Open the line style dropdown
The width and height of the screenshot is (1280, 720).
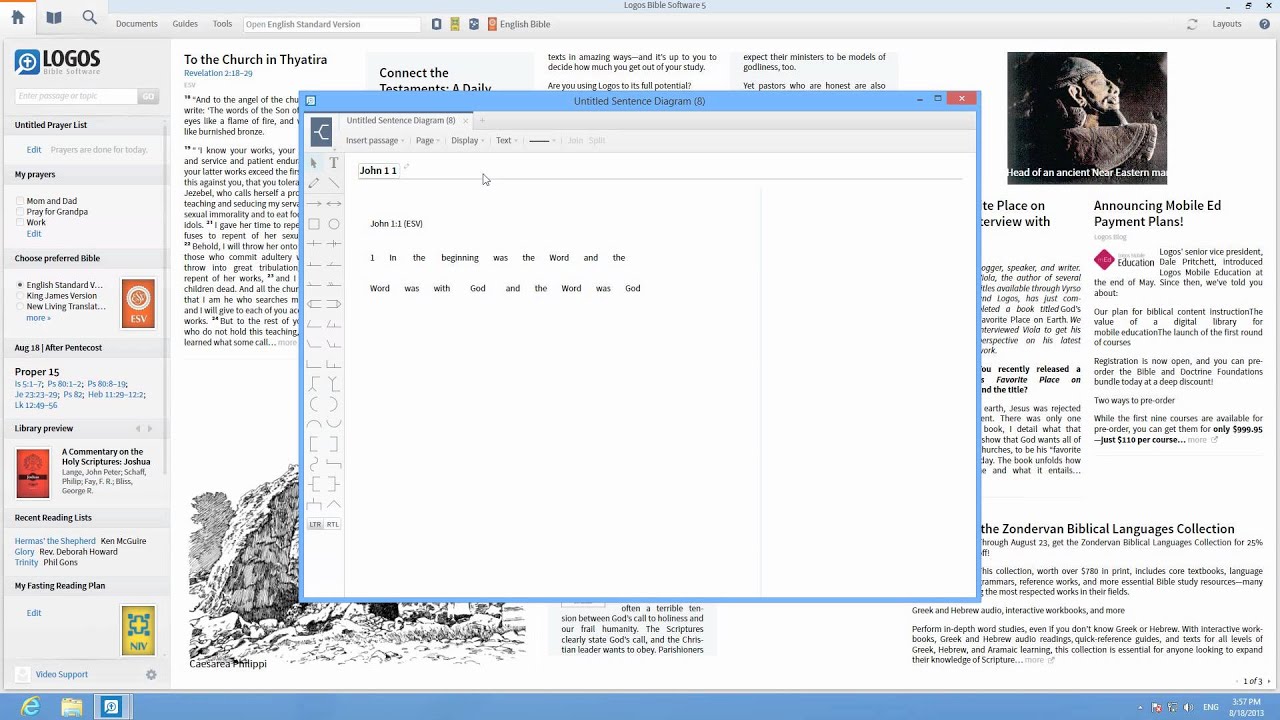pos(542,141)
